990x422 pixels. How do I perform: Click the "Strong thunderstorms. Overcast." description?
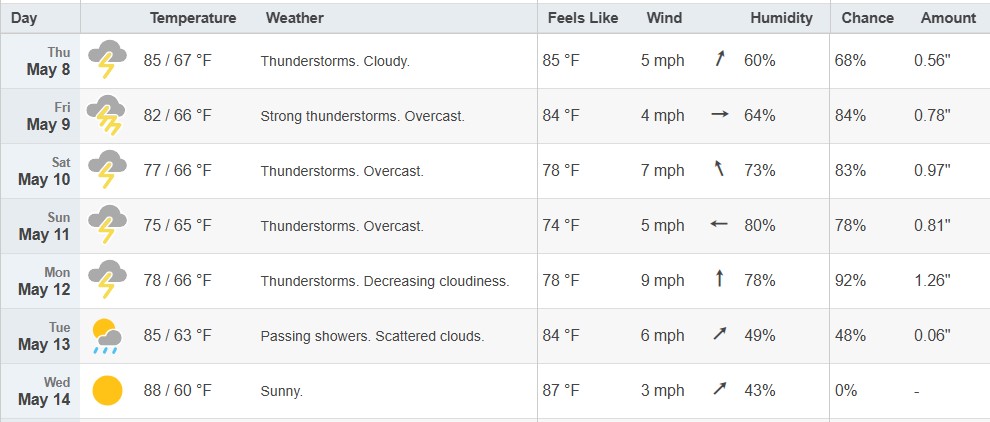coord(362,116)
